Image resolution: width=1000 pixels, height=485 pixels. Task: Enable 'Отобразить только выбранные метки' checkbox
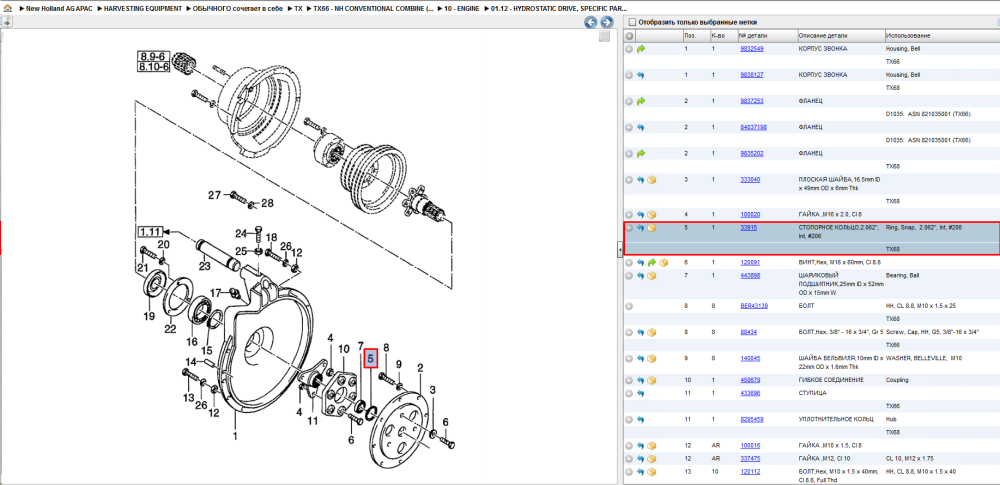point(632,22)
